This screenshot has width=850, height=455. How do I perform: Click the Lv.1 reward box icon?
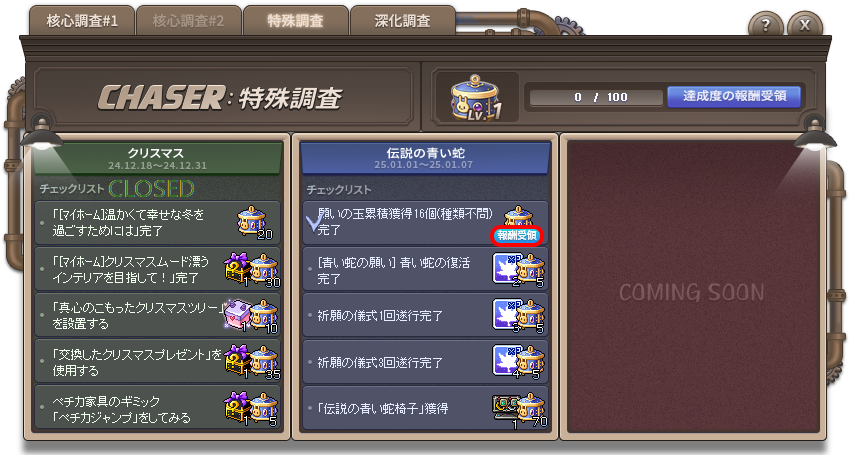point(476,97)
